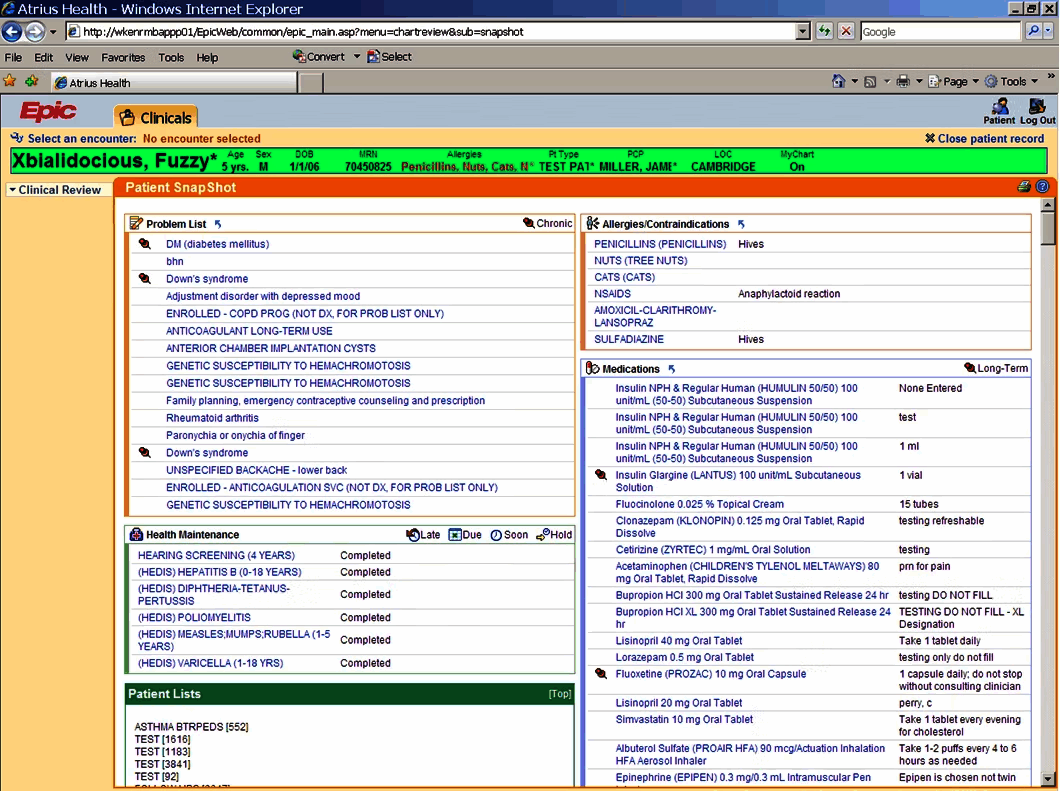Click the Problem List section icon

pyautogui.click(x=136, y=224)
